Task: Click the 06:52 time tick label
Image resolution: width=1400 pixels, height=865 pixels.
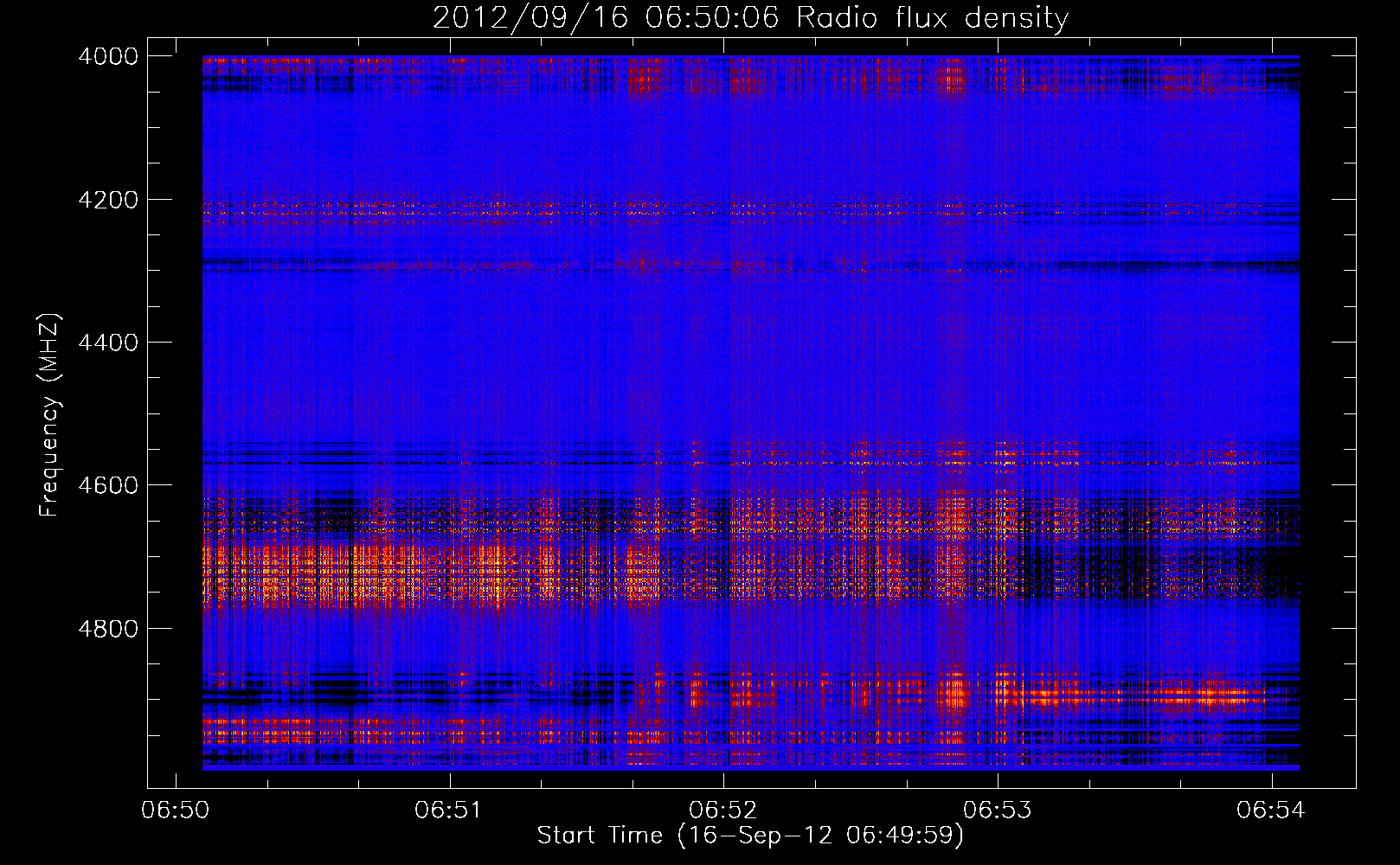Action: [x=723, y=811]
